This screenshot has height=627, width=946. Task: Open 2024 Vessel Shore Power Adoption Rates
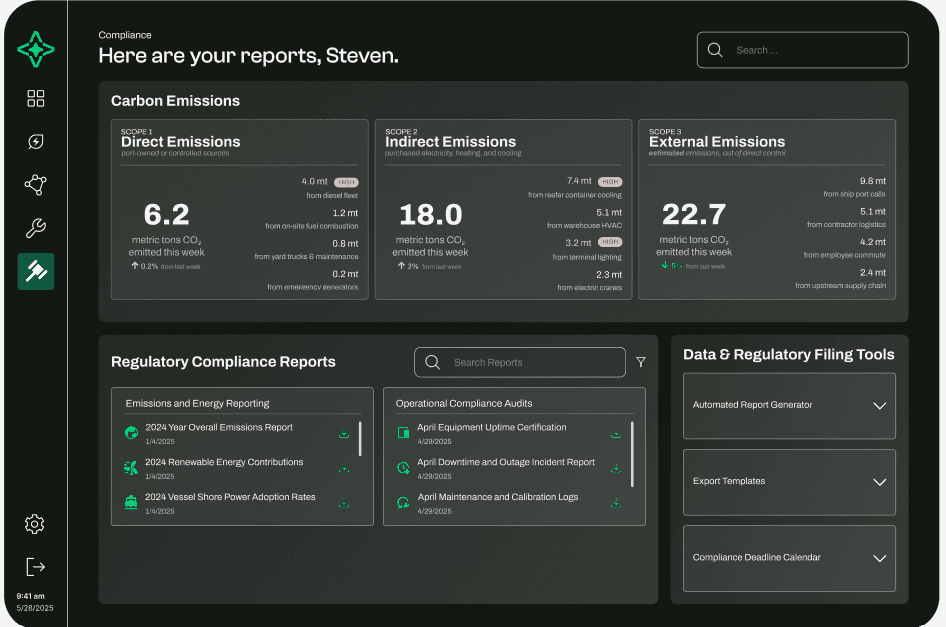(230, 497)
